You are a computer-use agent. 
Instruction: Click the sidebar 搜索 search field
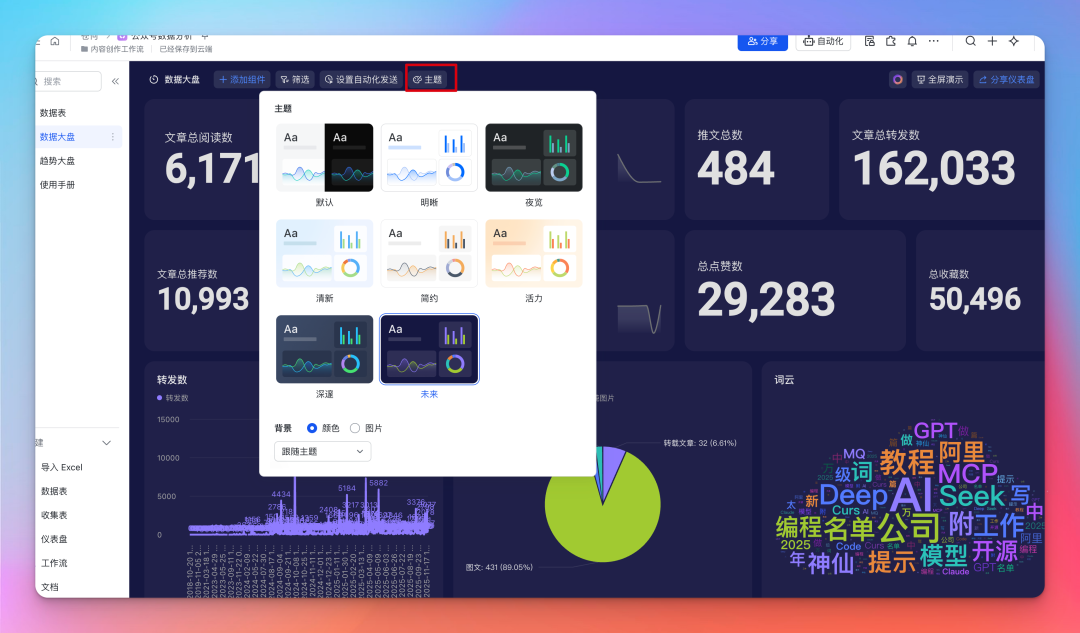(x=68, y=81)
